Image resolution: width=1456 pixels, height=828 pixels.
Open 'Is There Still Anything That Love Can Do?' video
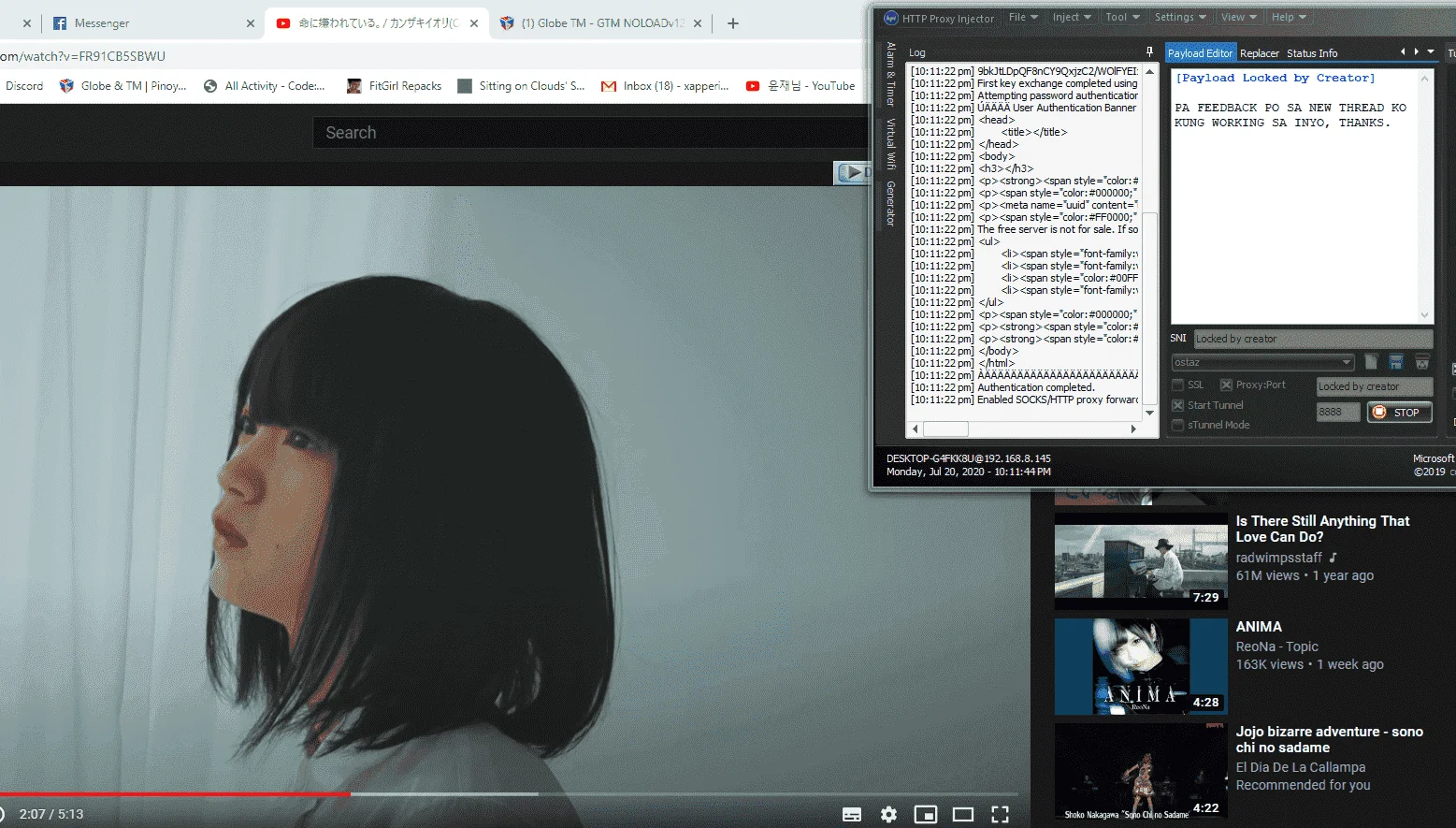tap(1322, 529)
